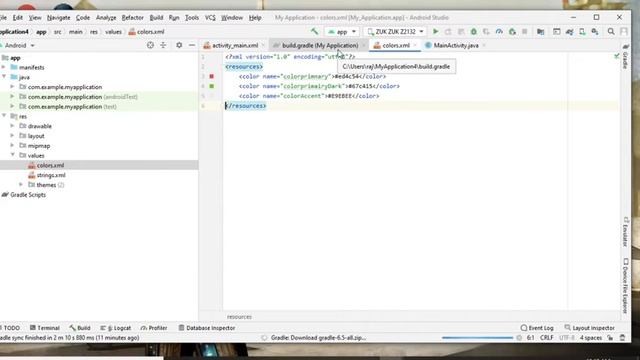Image resolution: width=640 pixels, height=360 pixels.
Task: Open the app run configuration dropdown
Action: [x=342, y=31]
